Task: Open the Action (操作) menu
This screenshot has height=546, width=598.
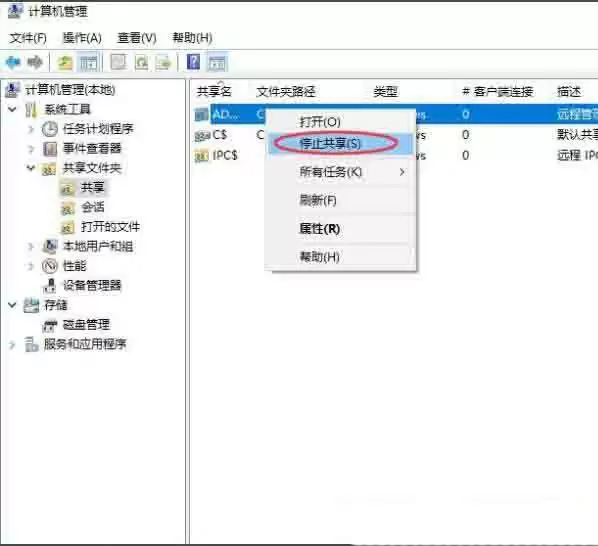Action: point(82,38)
